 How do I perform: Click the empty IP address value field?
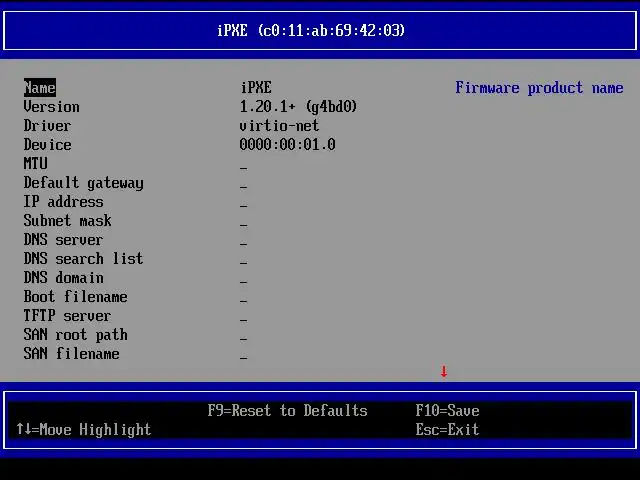(244, 206)
